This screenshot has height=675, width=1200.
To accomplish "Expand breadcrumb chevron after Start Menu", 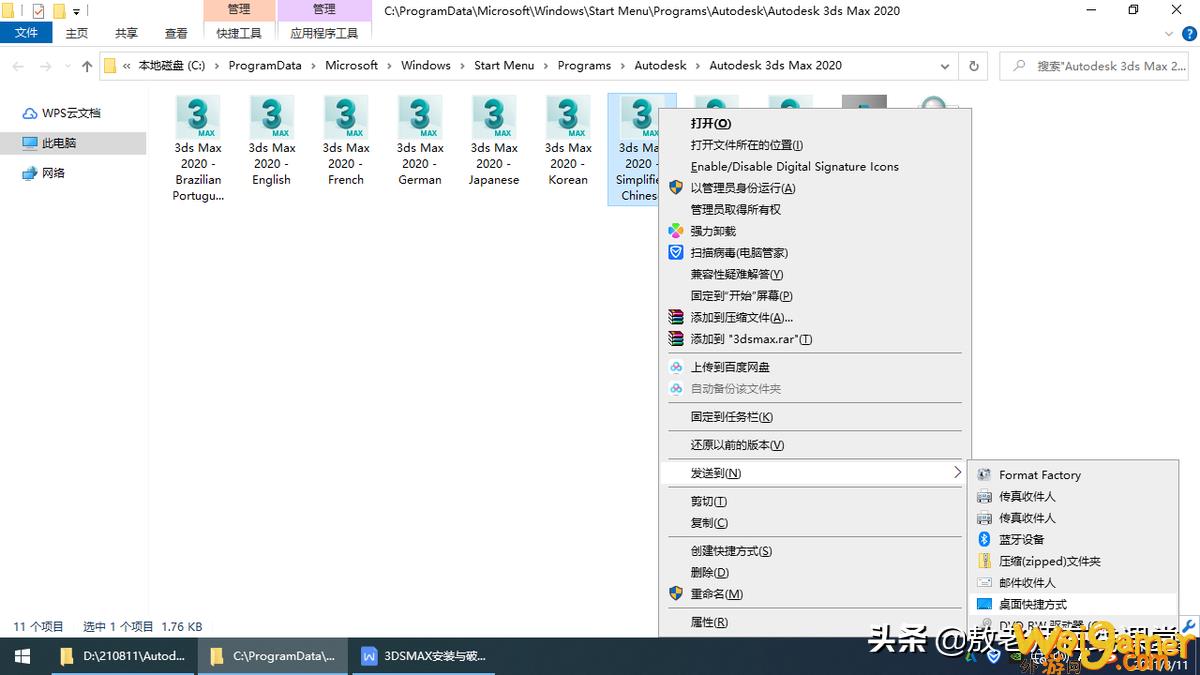I will point(546,66).
